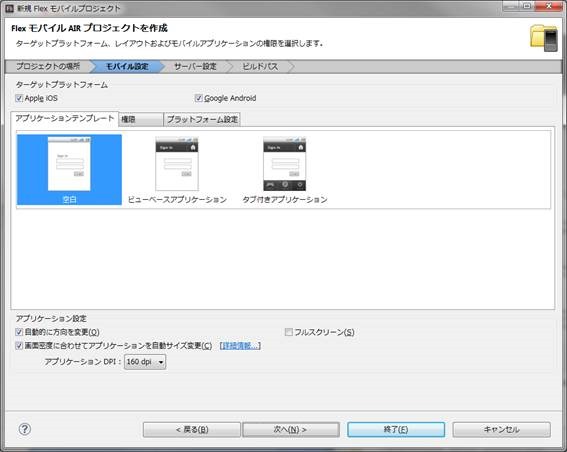The image size is (567, 452).
Task: Click the 終了(F) finish button
Action: click(x=396, y=430)
